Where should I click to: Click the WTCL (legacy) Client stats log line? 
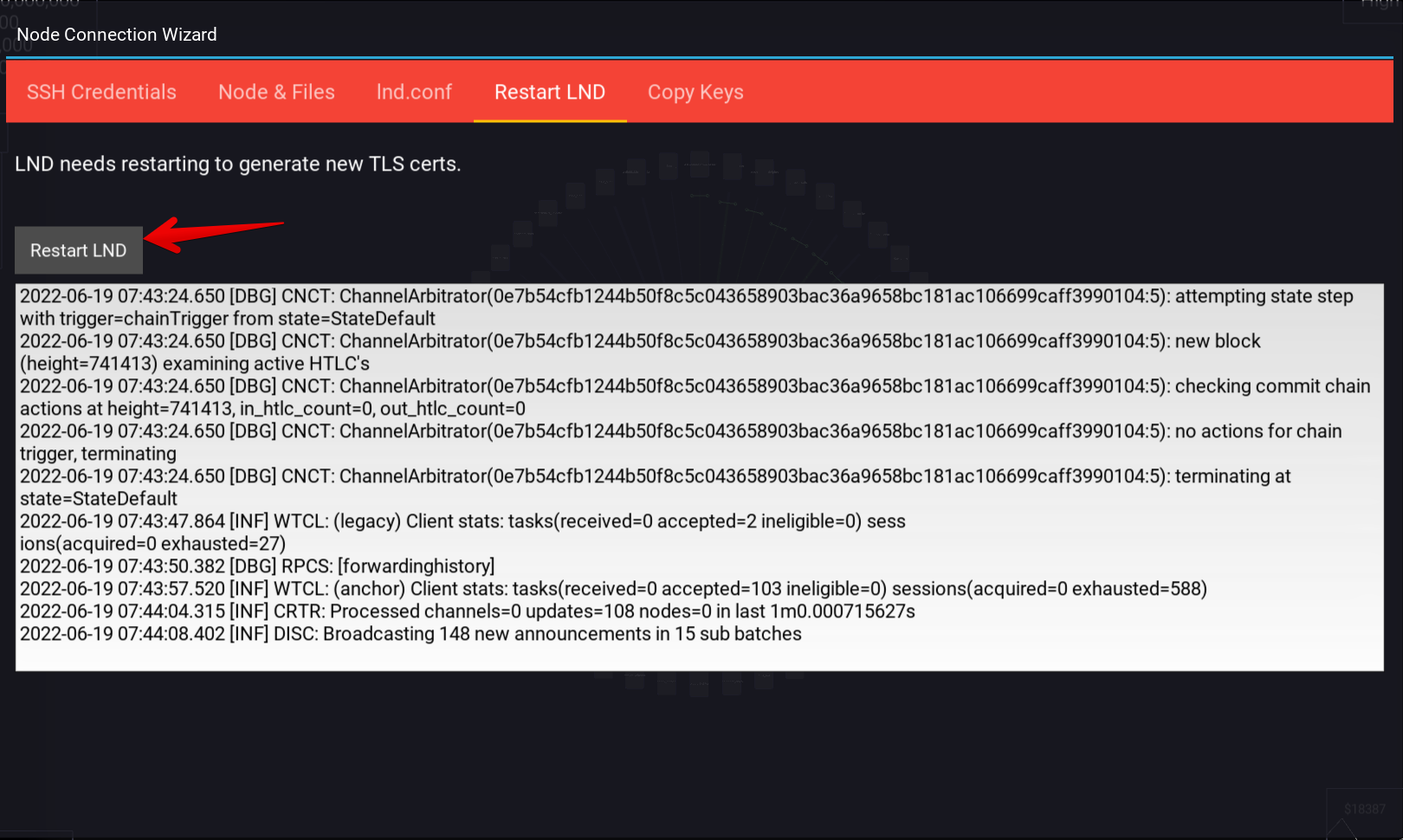(x=462, y=521)
